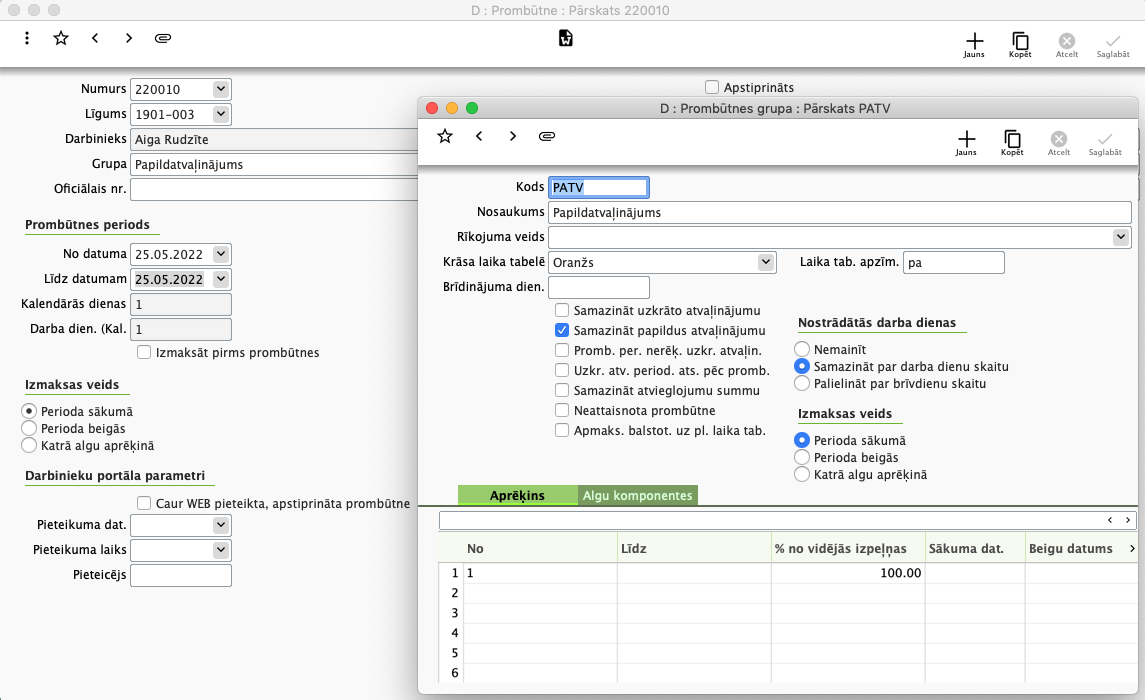Image resolution: width=1145 pixels, height=700 pixels.
Task: Open the three-dot menu in Prombūtne window
Action: tap(27, 38)
